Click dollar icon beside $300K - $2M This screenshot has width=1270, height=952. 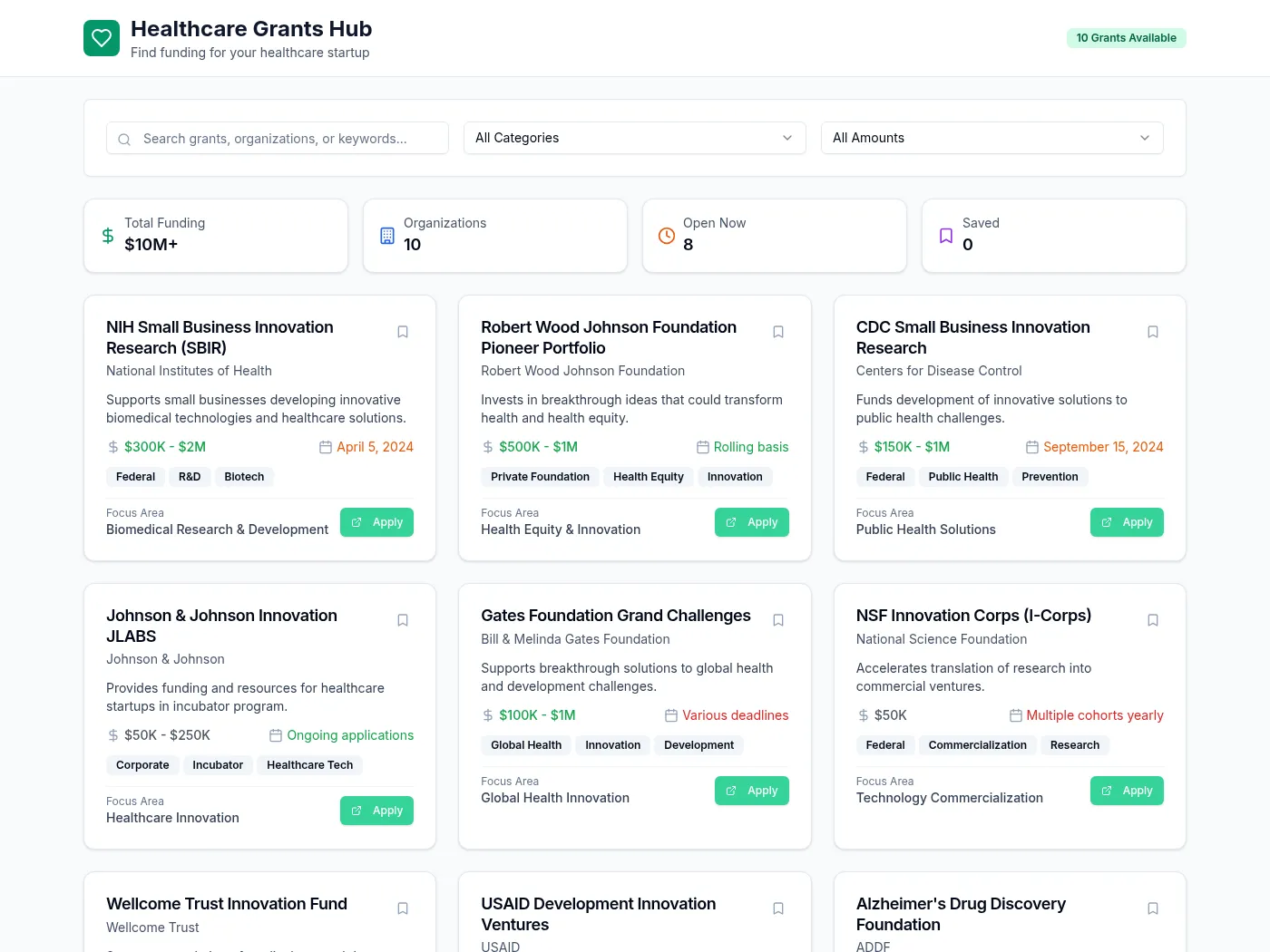tap(113, 447)
